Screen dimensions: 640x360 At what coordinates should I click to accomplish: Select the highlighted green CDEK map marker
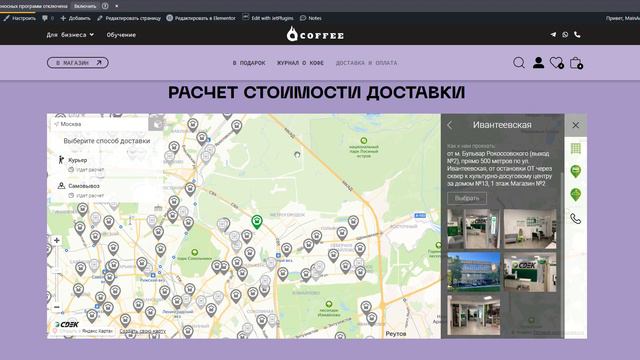click(x=256, y=222)
